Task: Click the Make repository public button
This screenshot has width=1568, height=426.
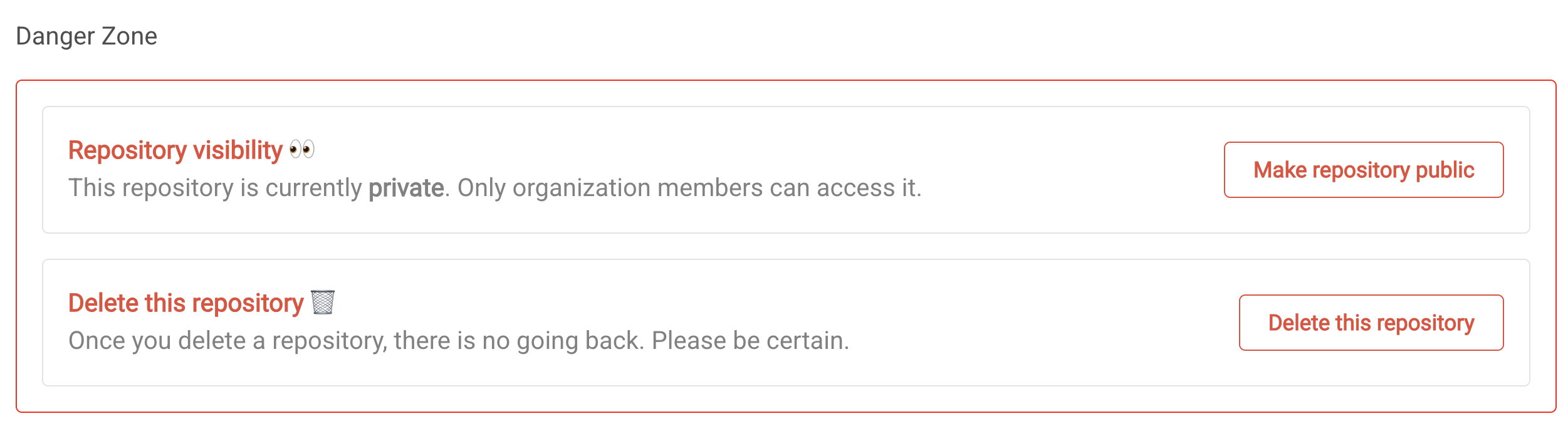Action: point(1363,170)
